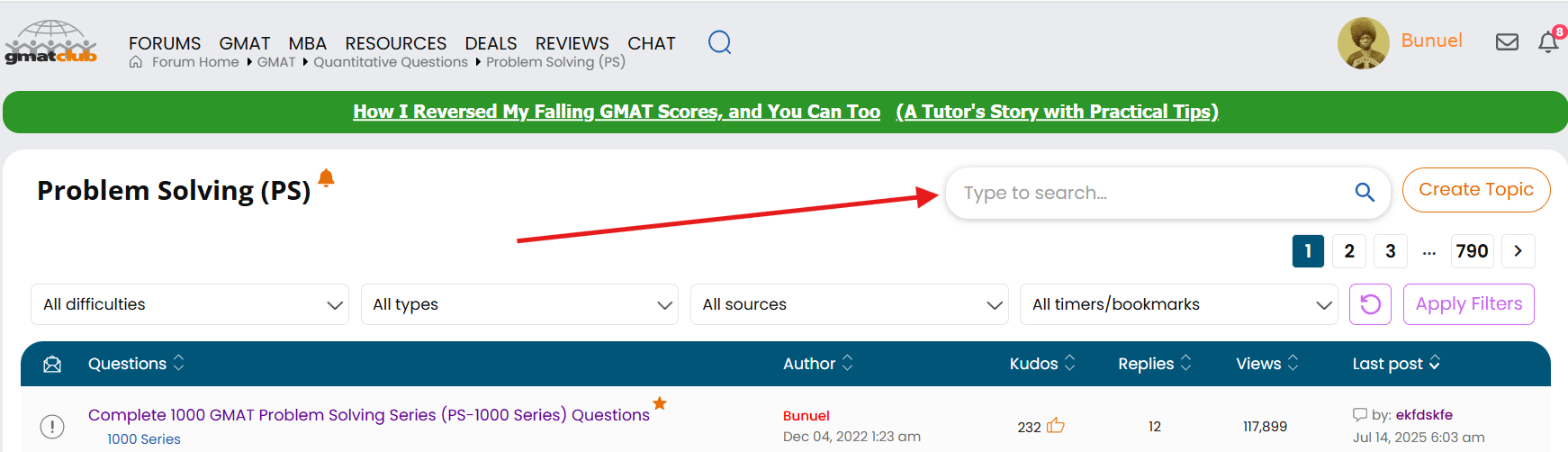Image resolution: width=1568 pixels, height=452 pixels.
Task: Click the orange forum subscription bell
Action: pos(326,178)
